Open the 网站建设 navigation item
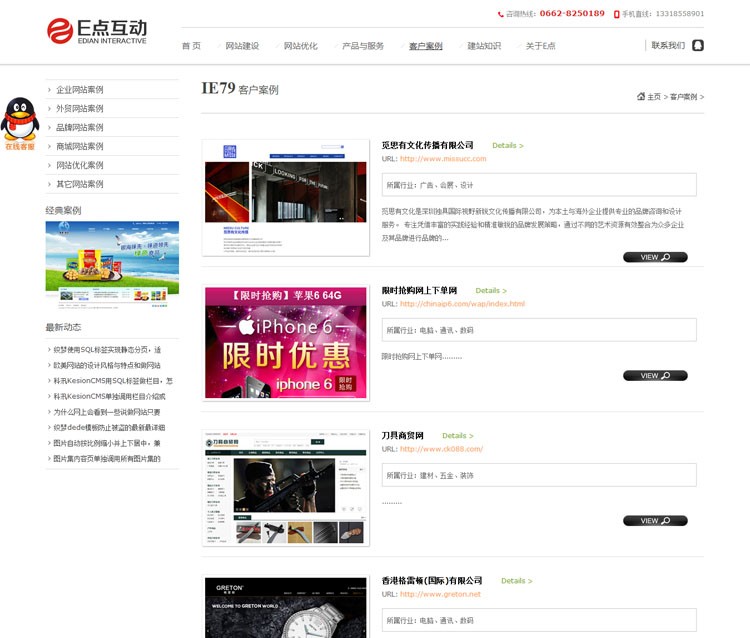Viewport: 750px width, 638px height. tap(242, 46)
